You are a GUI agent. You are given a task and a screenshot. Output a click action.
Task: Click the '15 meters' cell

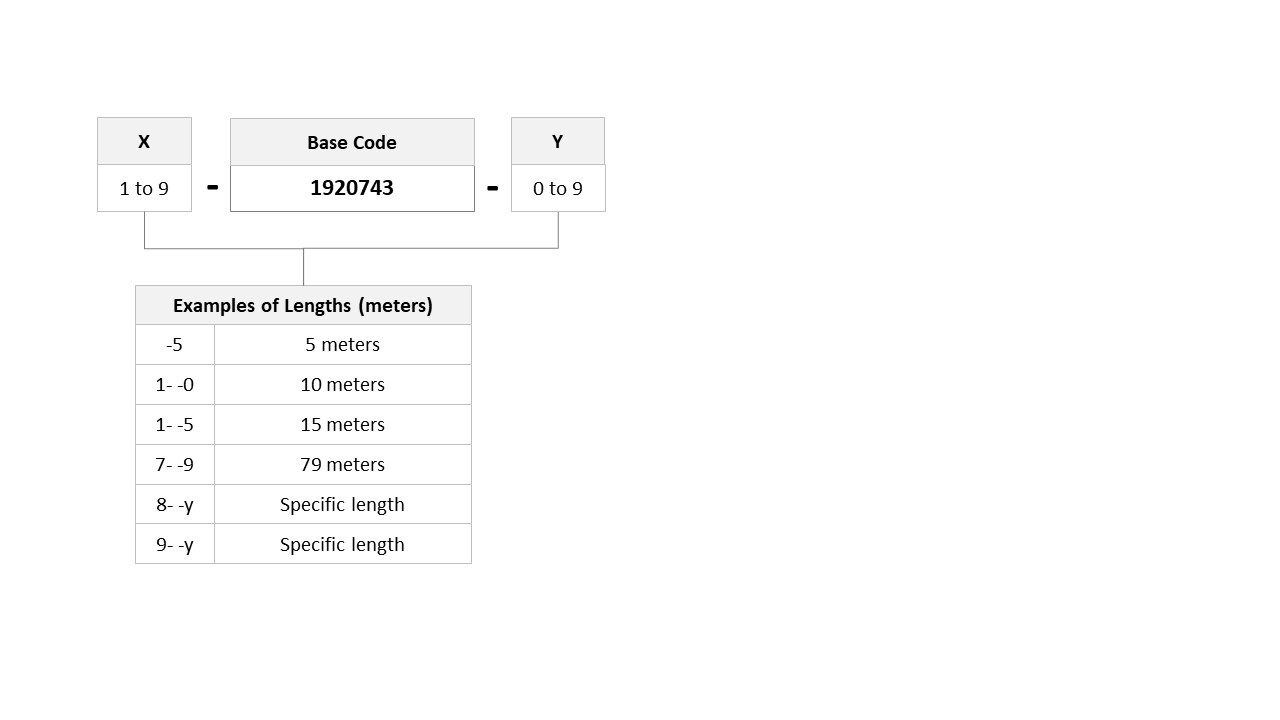tap(343, 424)
